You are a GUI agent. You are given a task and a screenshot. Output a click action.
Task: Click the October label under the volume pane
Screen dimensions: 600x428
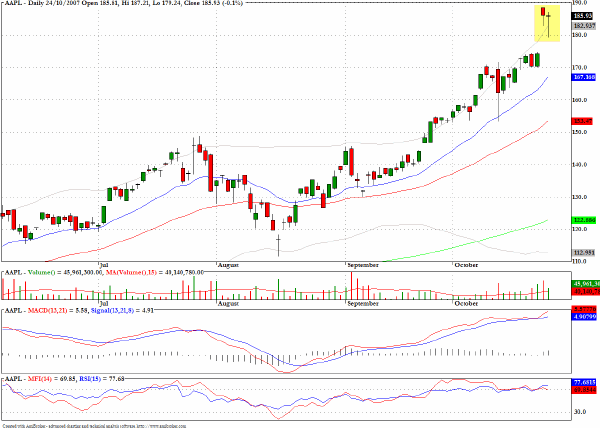[466, 304]
